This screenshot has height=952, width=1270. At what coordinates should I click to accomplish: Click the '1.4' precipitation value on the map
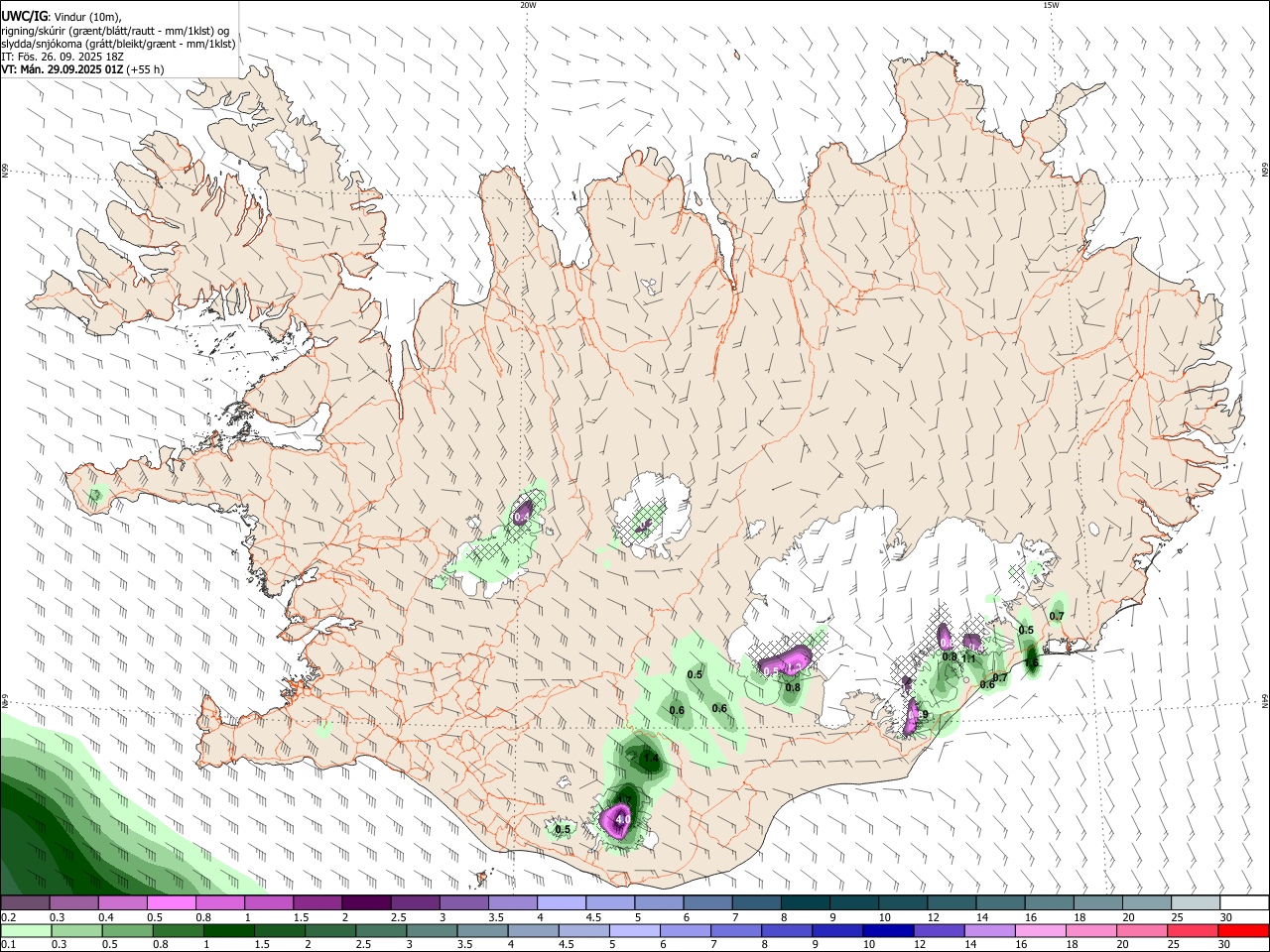point(651,760)
